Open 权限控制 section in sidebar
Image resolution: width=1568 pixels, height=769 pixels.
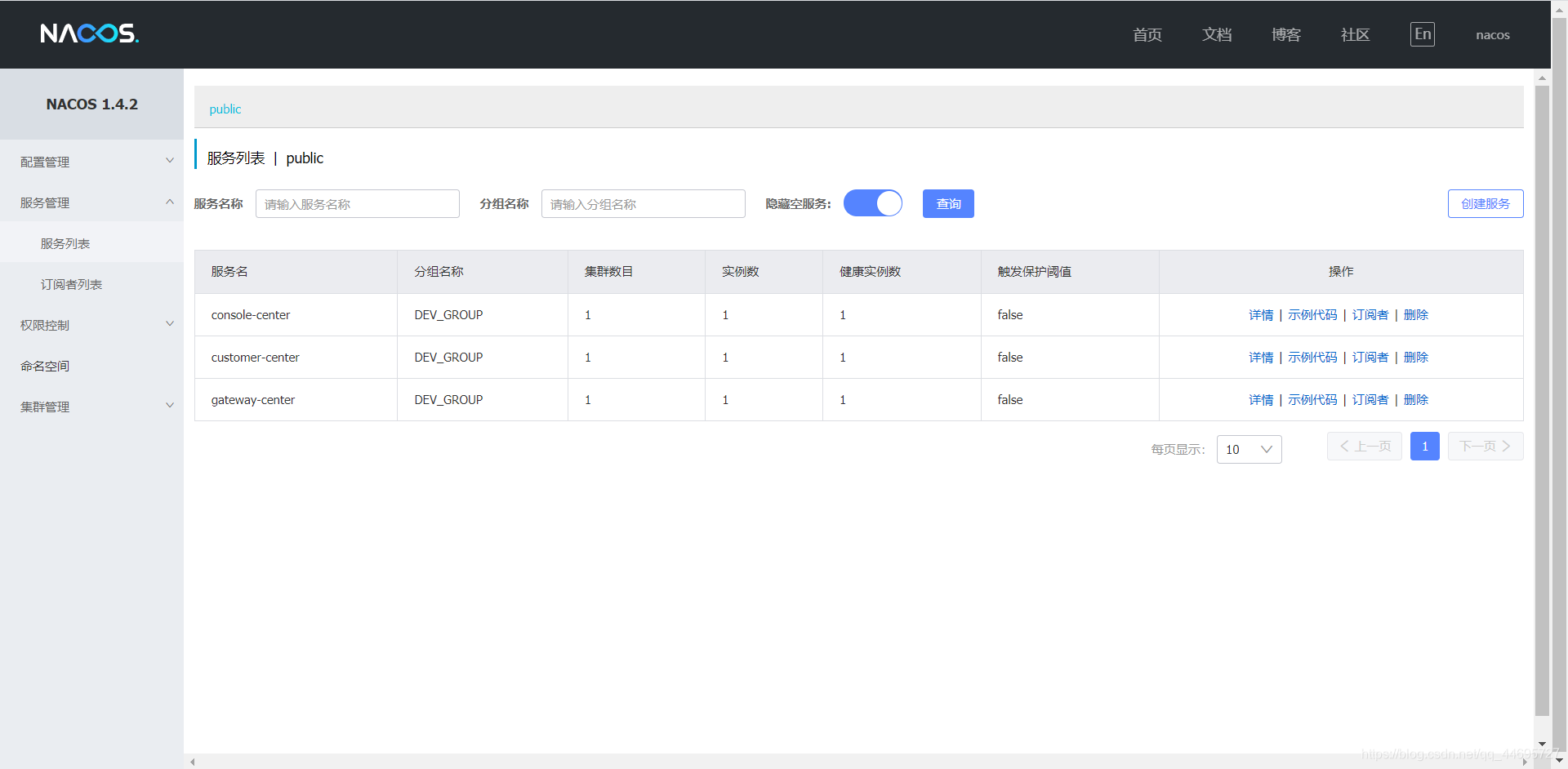click(91, 325)
